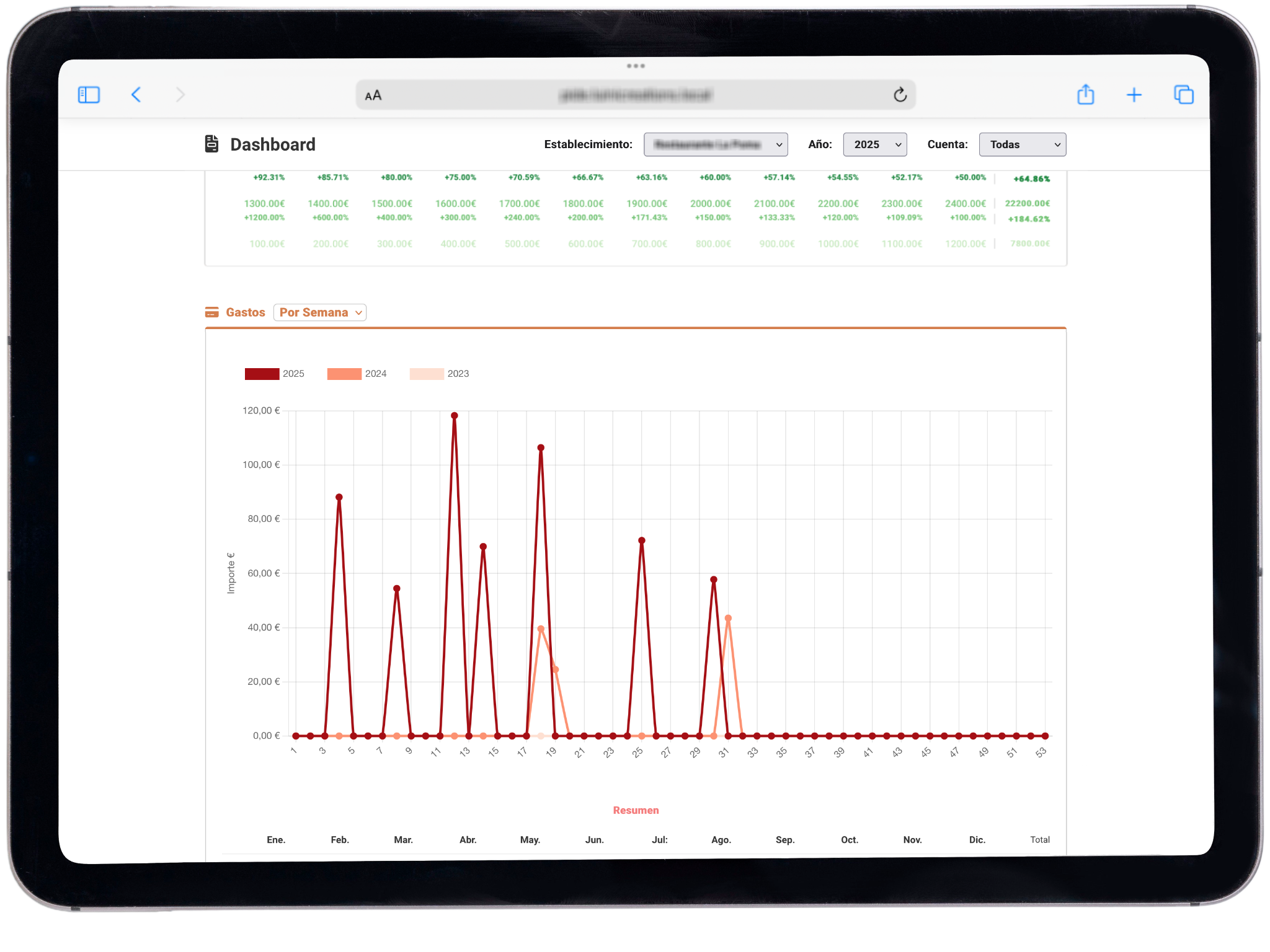Expand the Cuenta Todas dropdown
Image resolution: width=1270 pixels, height=952 pixels.
[x=1022, y=144]
